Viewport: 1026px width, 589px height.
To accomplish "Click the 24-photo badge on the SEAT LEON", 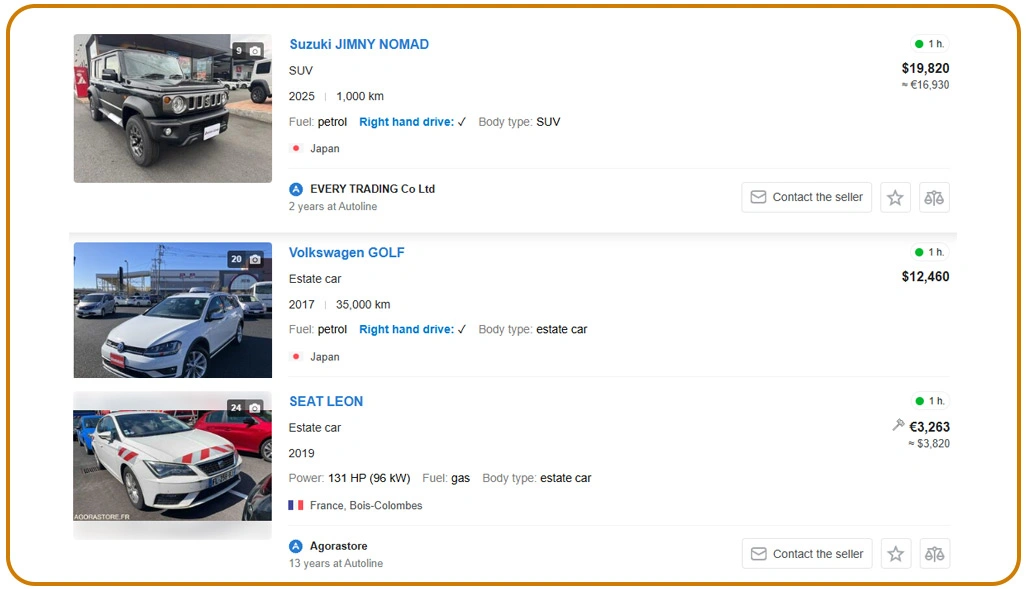I will pyautogui.click(x=244, y=407).
